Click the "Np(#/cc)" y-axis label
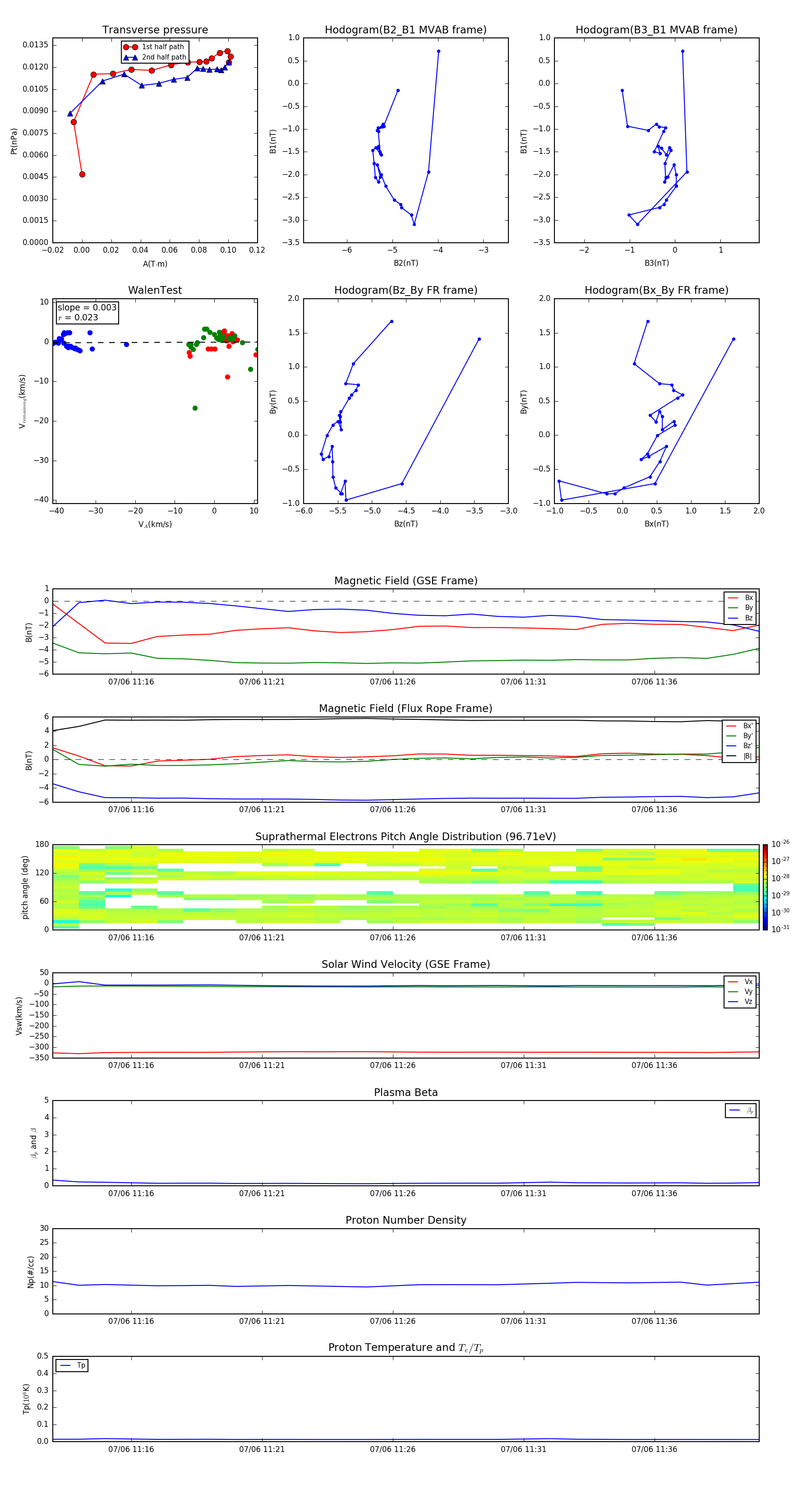 (31, 1272)
